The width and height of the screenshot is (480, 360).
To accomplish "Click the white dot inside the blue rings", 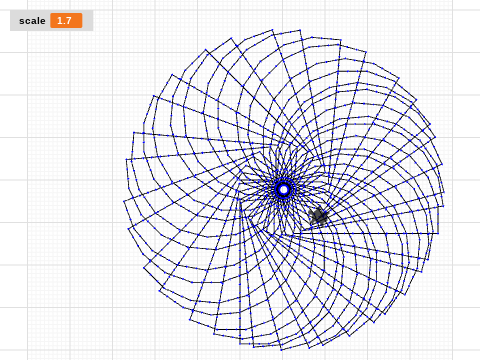I will 284,189.
